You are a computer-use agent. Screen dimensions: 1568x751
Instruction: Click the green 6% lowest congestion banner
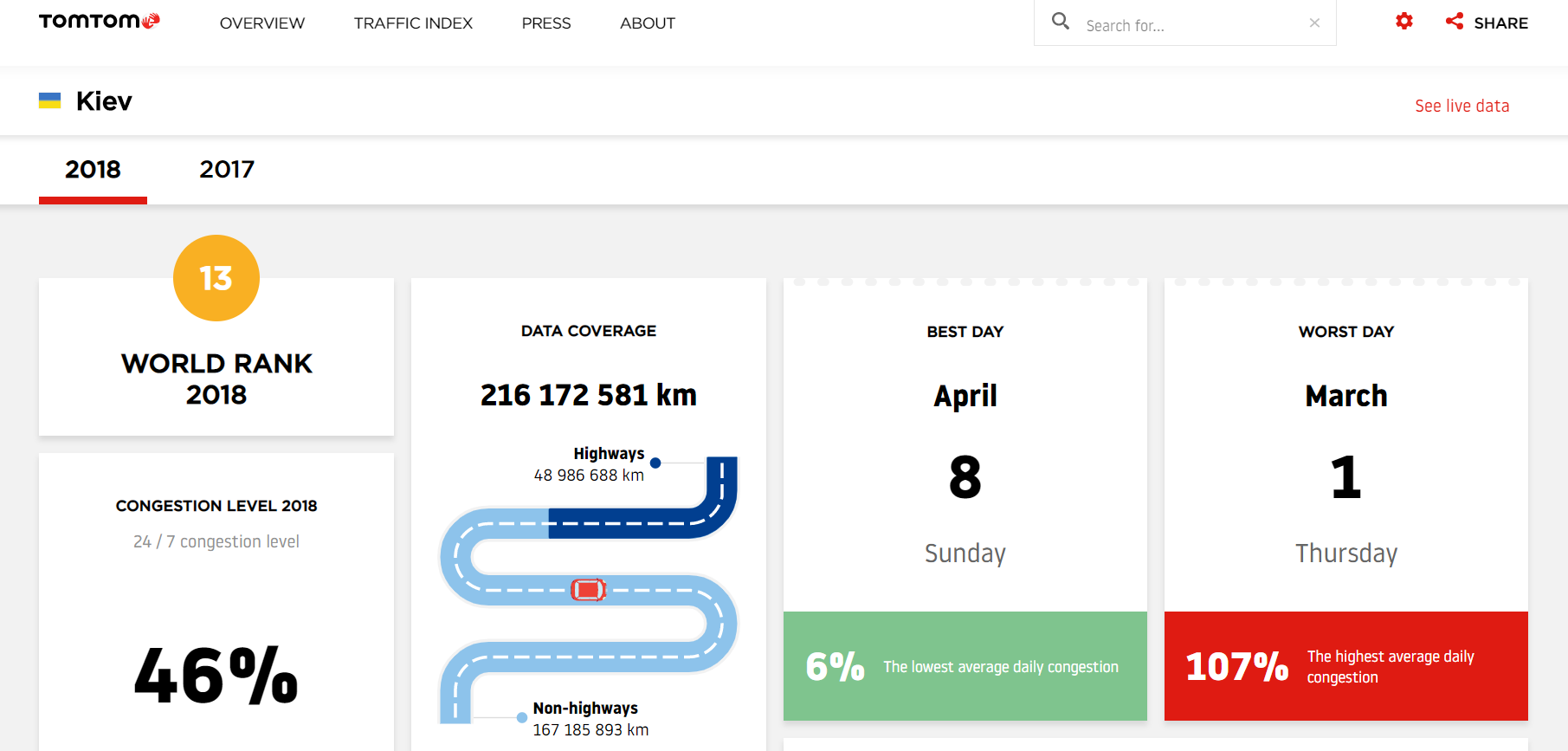pos(965,666)
